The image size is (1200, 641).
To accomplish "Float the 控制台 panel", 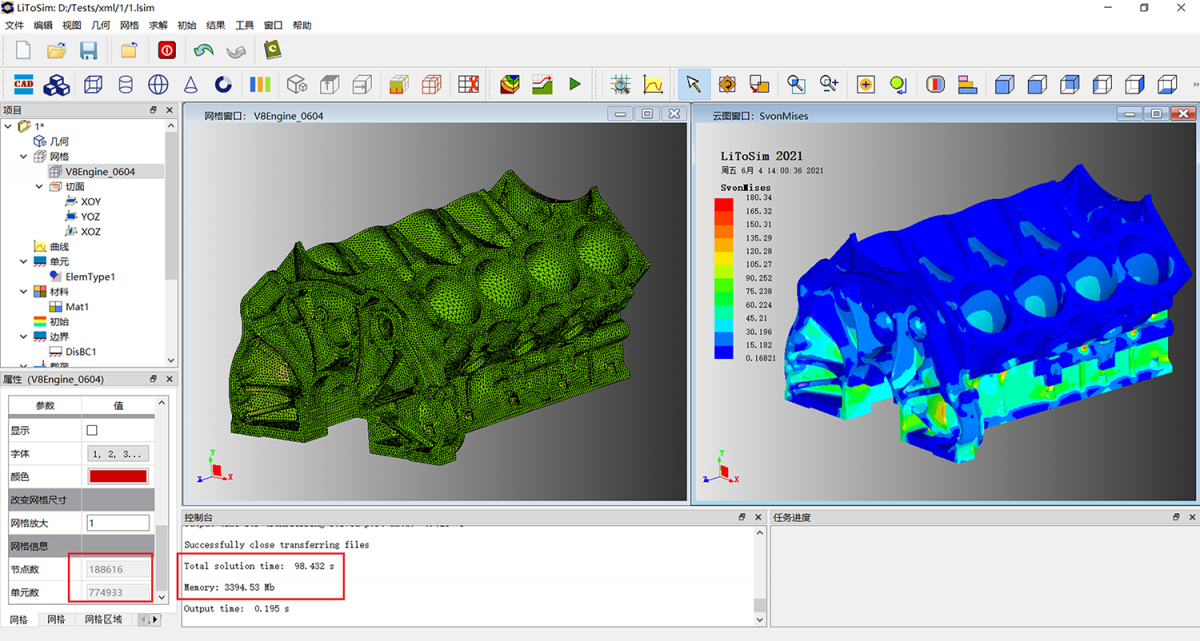I will [741, 517].
